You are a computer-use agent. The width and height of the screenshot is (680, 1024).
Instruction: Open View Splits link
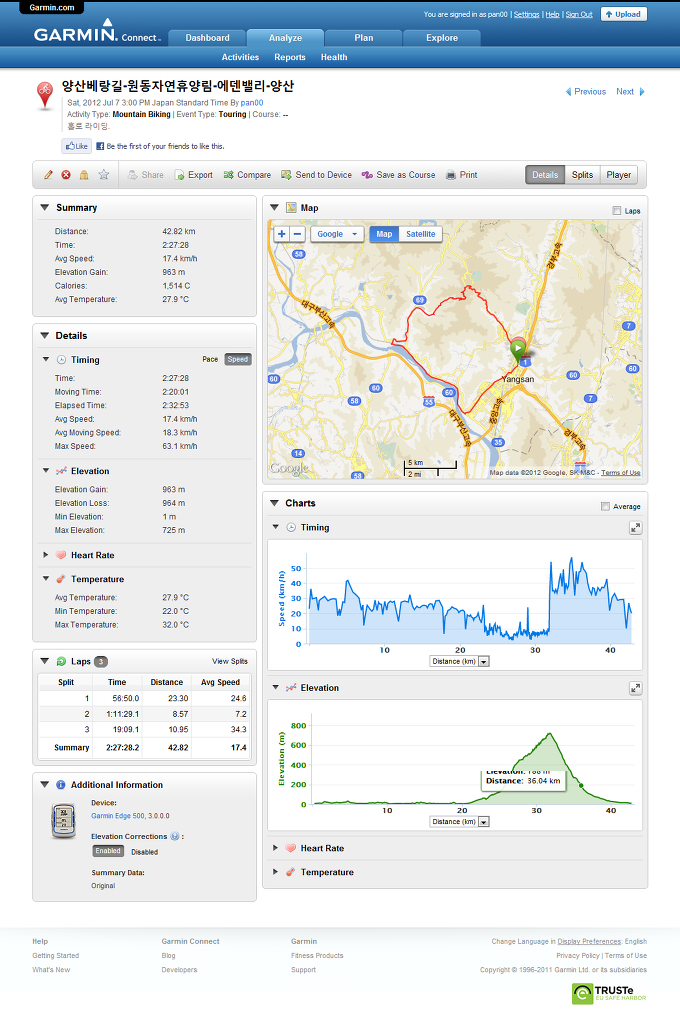pyautogui.click(x=230, y=662)
